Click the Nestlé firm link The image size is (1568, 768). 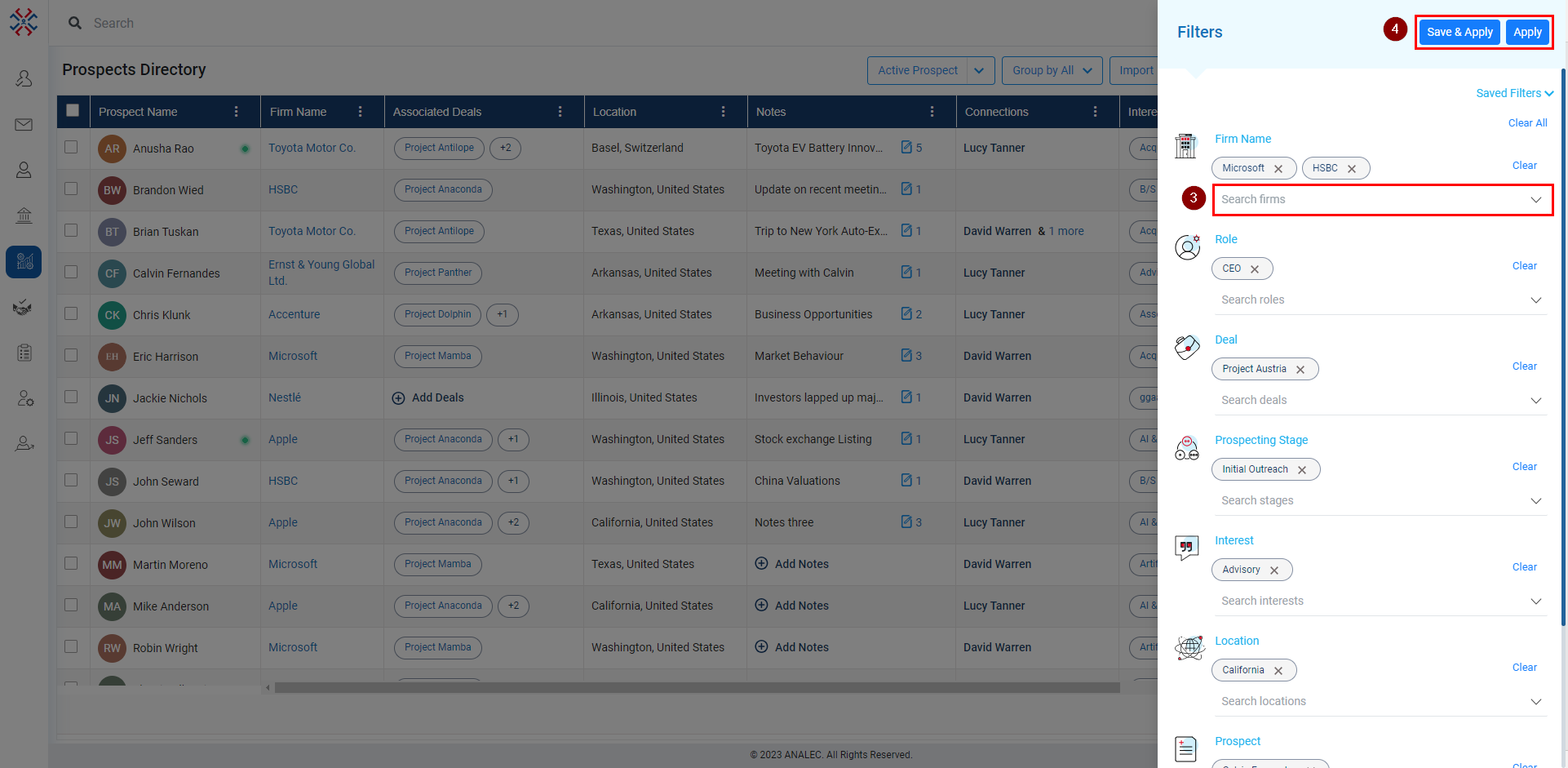pos(285,397)
